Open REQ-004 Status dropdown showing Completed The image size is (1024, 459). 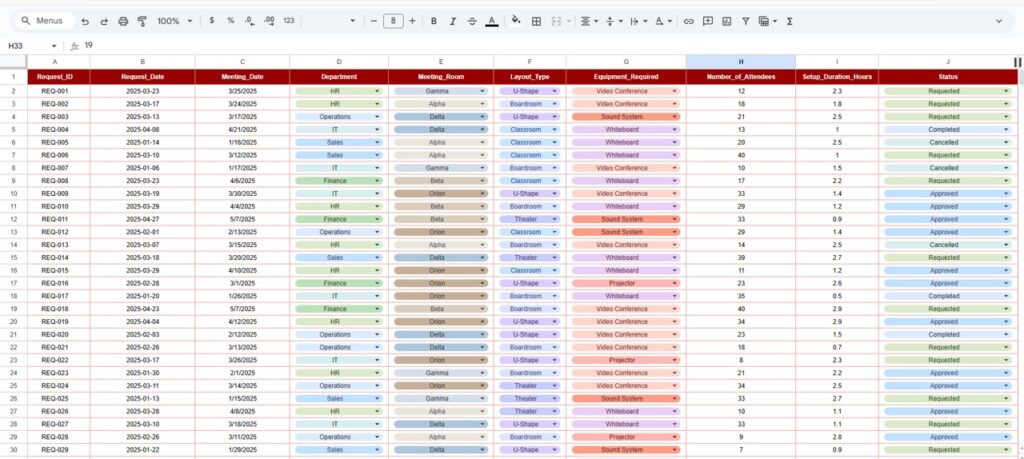point(1006,130)
